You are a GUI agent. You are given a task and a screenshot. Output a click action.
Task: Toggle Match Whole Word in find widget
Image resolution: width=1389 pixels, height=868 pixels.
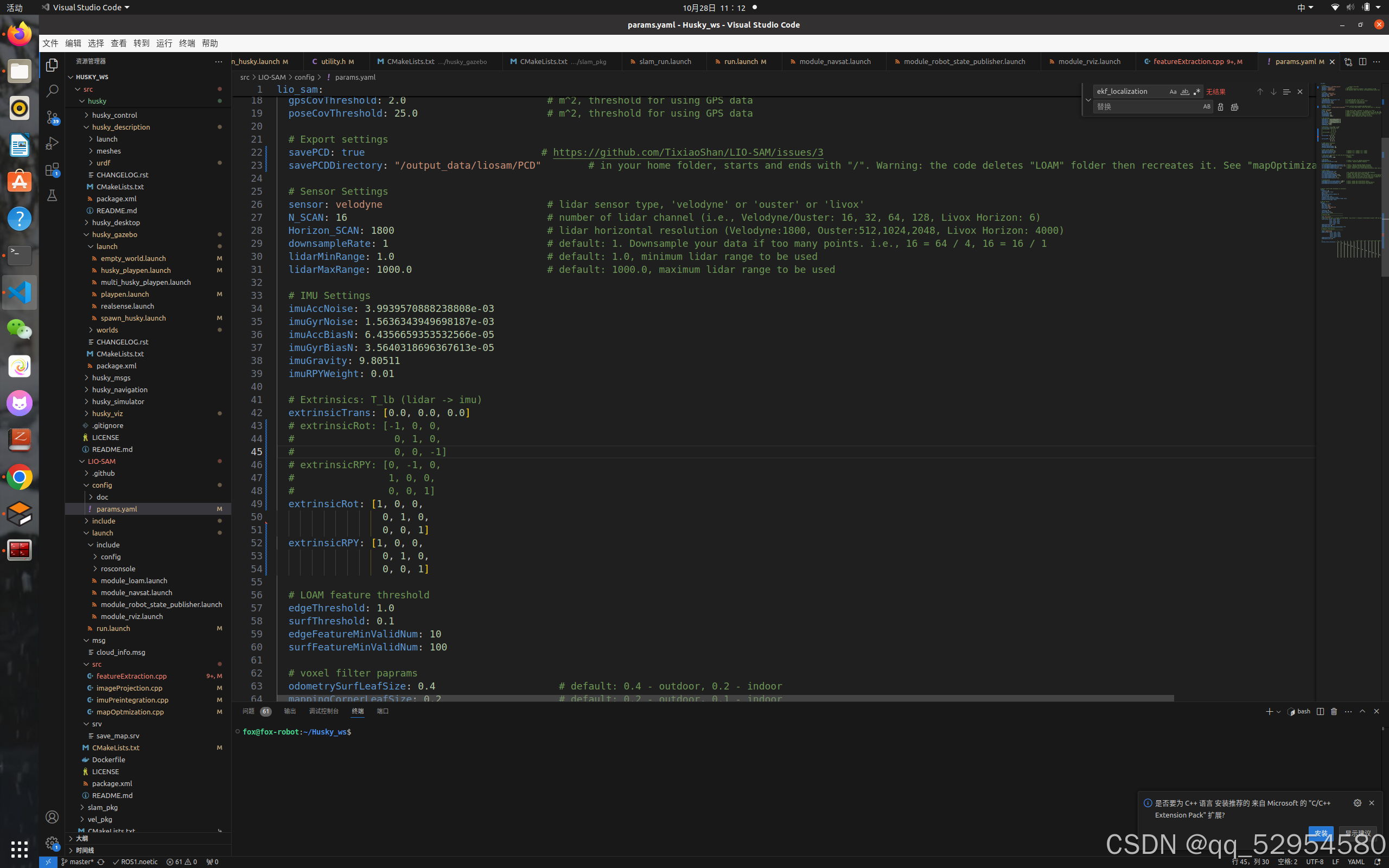pos(1184,92)
